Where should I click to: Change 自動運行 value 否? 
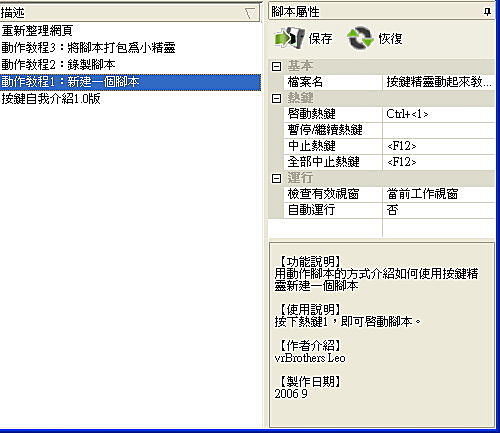[439, 210]
